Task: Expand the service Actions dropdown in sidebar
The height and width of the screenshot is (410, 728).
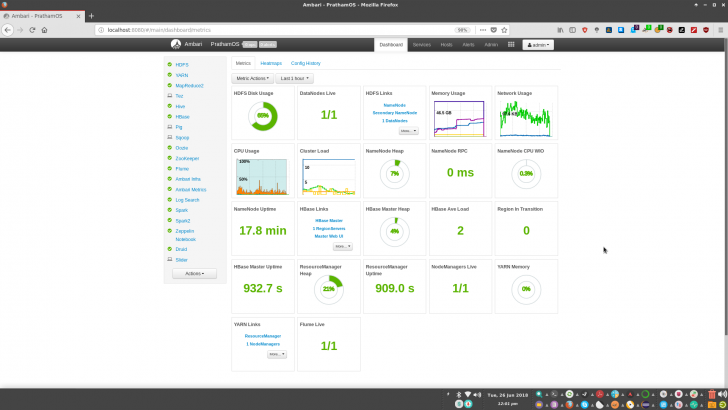Action: (194, 273)
